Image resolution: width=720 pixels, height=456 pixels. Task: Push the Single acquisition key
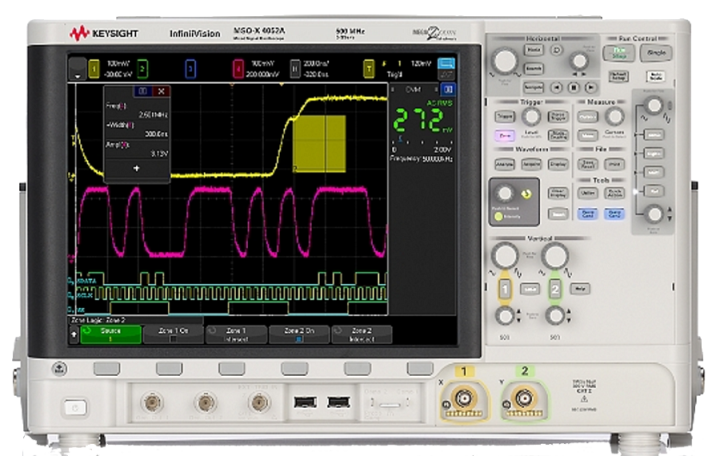coord(656,53)
